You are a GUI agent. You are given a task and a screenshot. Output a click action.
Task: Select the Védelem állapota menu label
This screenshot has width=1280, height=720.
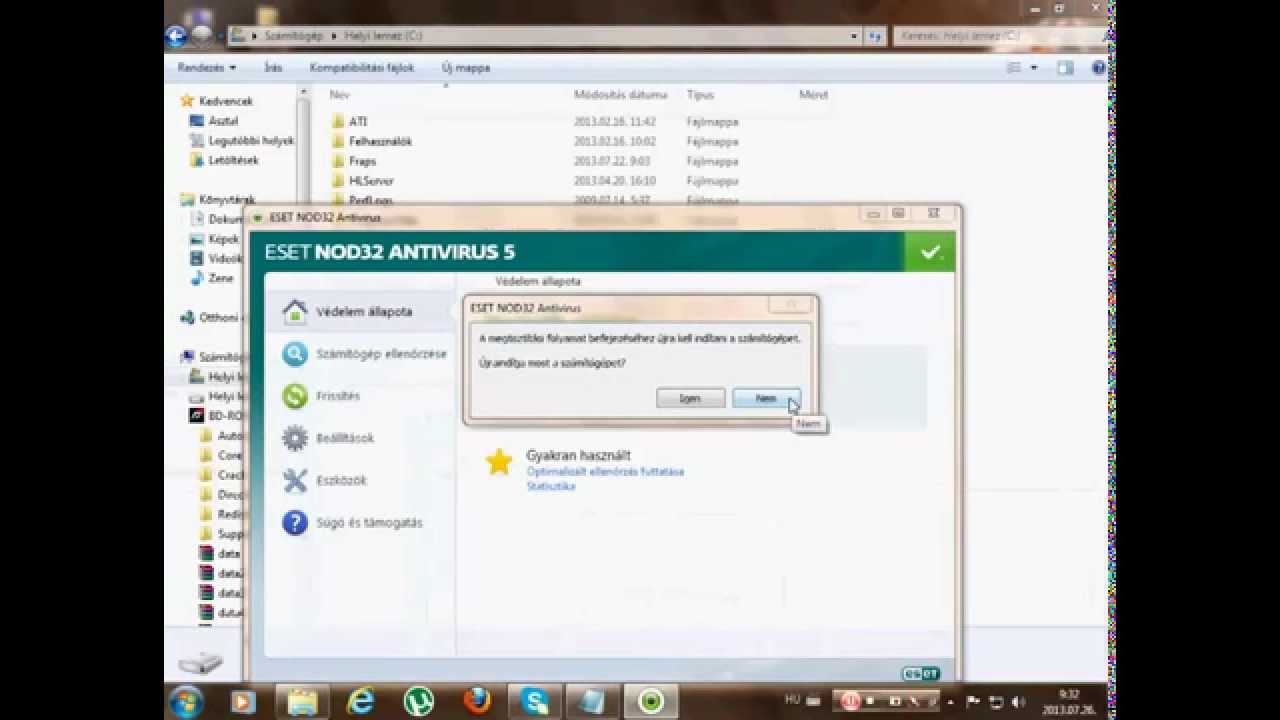(x=364, y=312)
